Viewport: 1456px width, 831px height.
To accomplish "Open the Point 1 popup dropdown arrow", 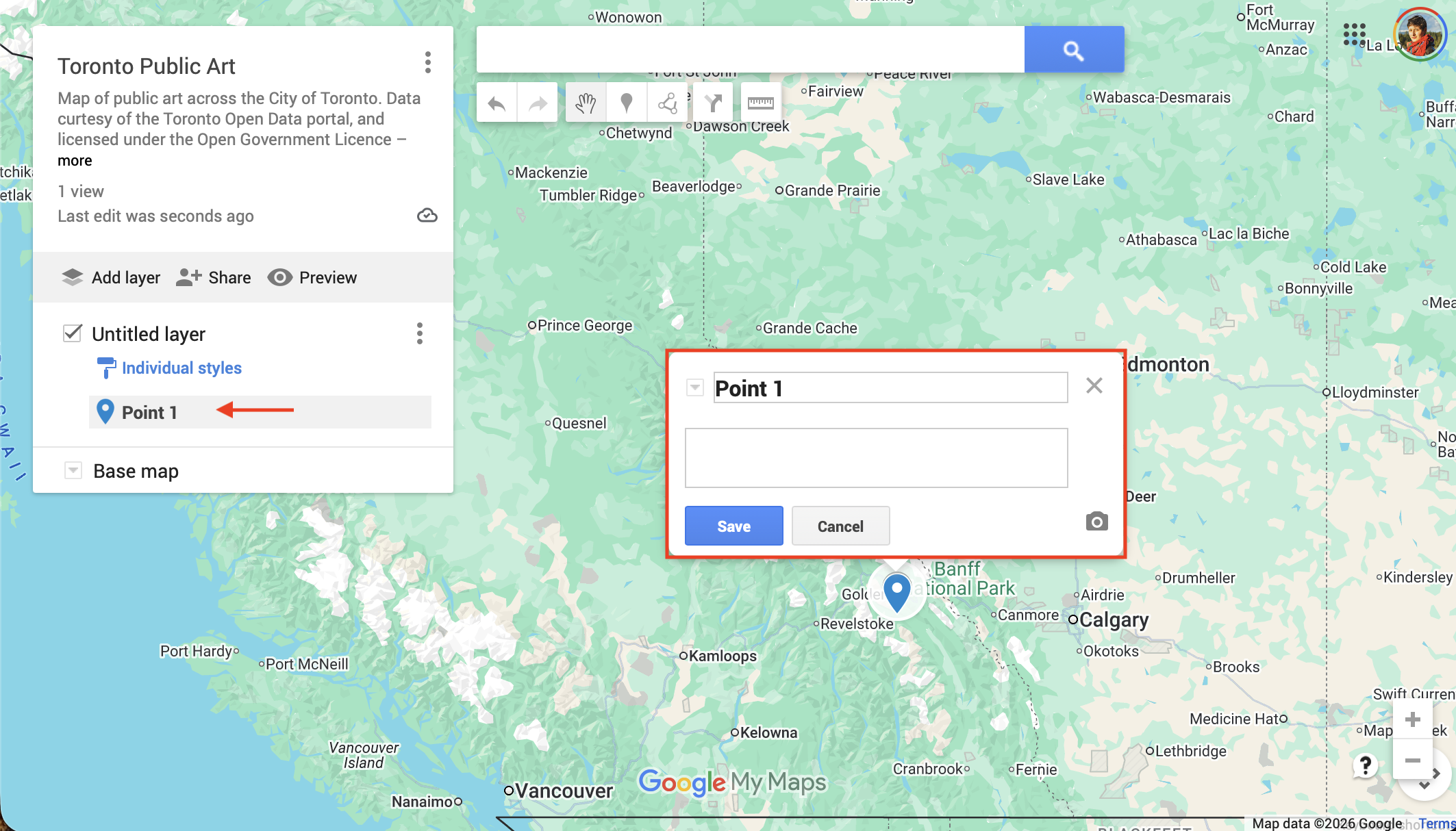I will (695, 388).
